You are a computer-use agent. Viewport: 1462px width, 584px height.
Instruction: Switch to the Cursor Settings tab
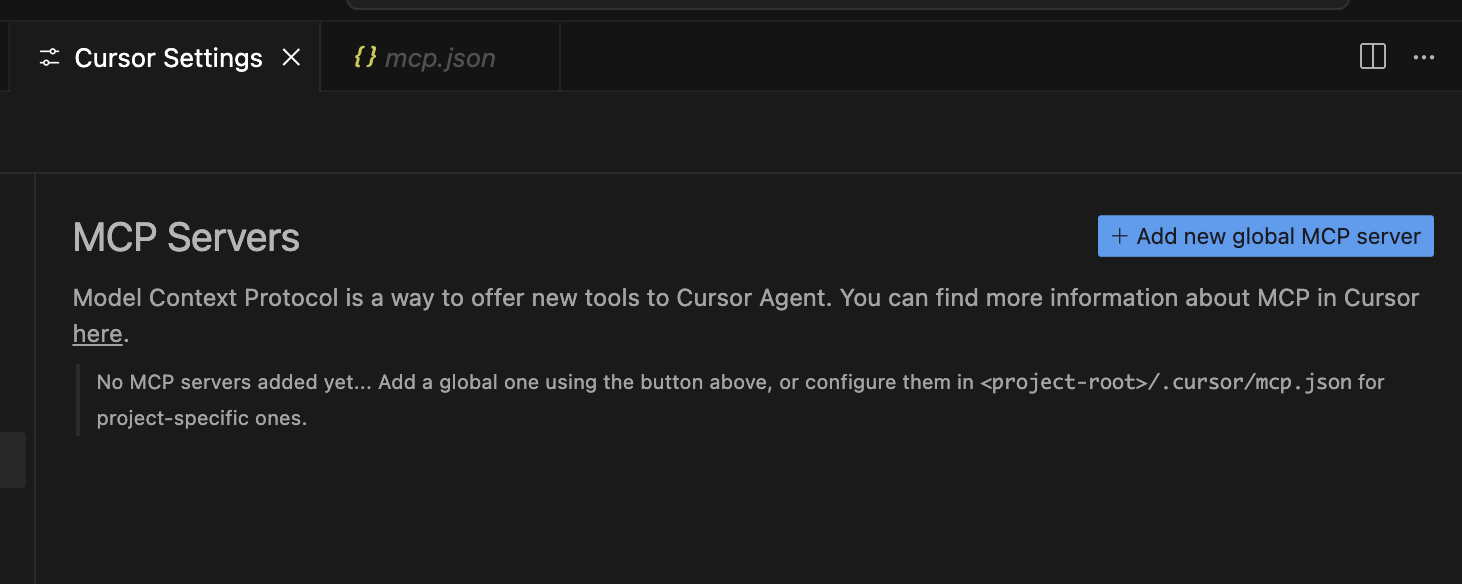pyautogui.click(x=168, y=58)
